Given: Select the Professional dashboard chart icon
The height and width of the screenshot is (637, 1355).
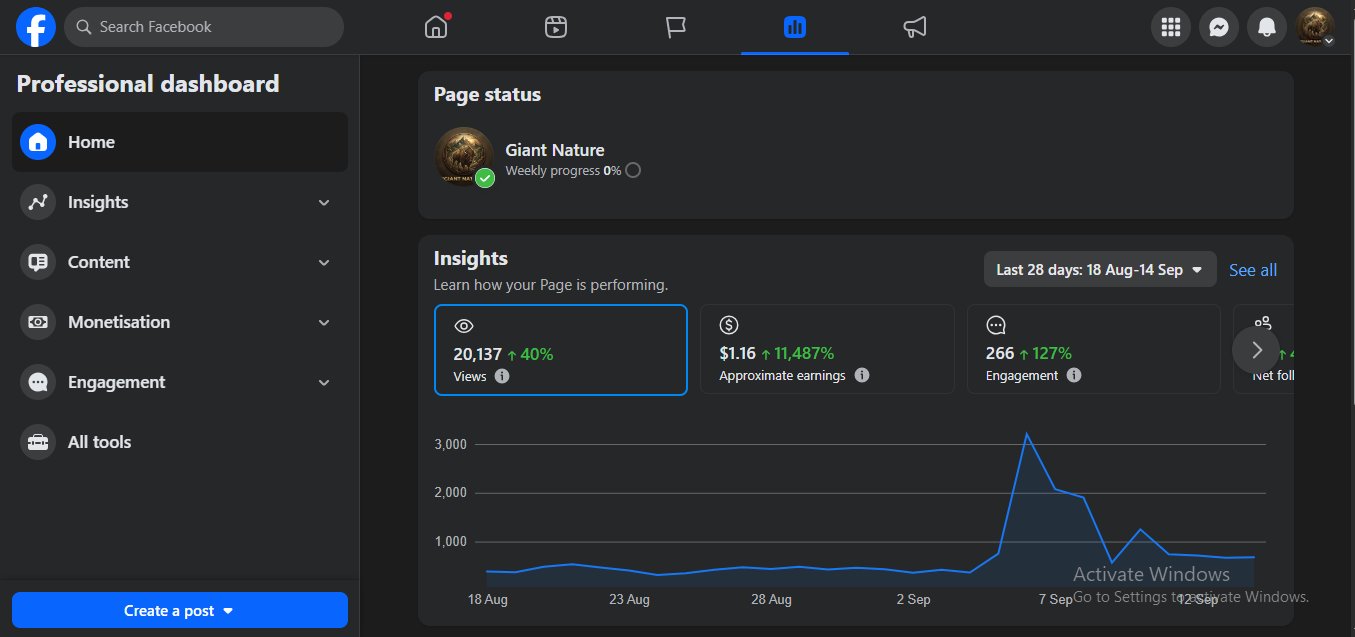Looking at the screenshot, I should 795,27.
